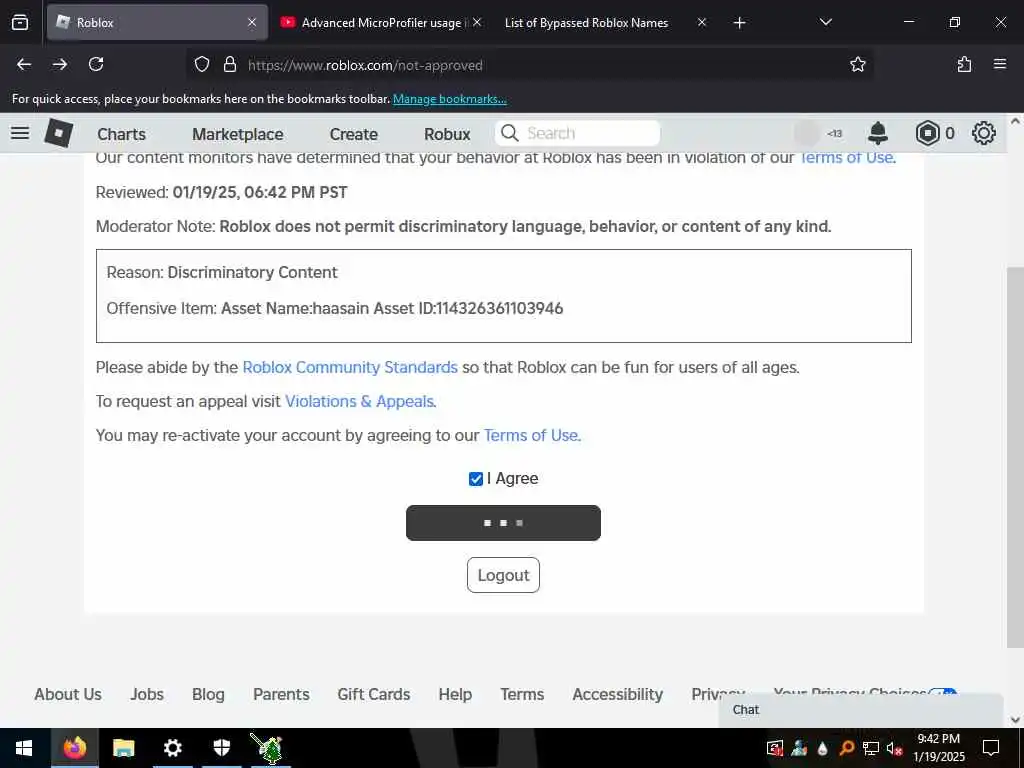Open the Gift Cards footer link
1024x768 pixels.
point(374,694)
